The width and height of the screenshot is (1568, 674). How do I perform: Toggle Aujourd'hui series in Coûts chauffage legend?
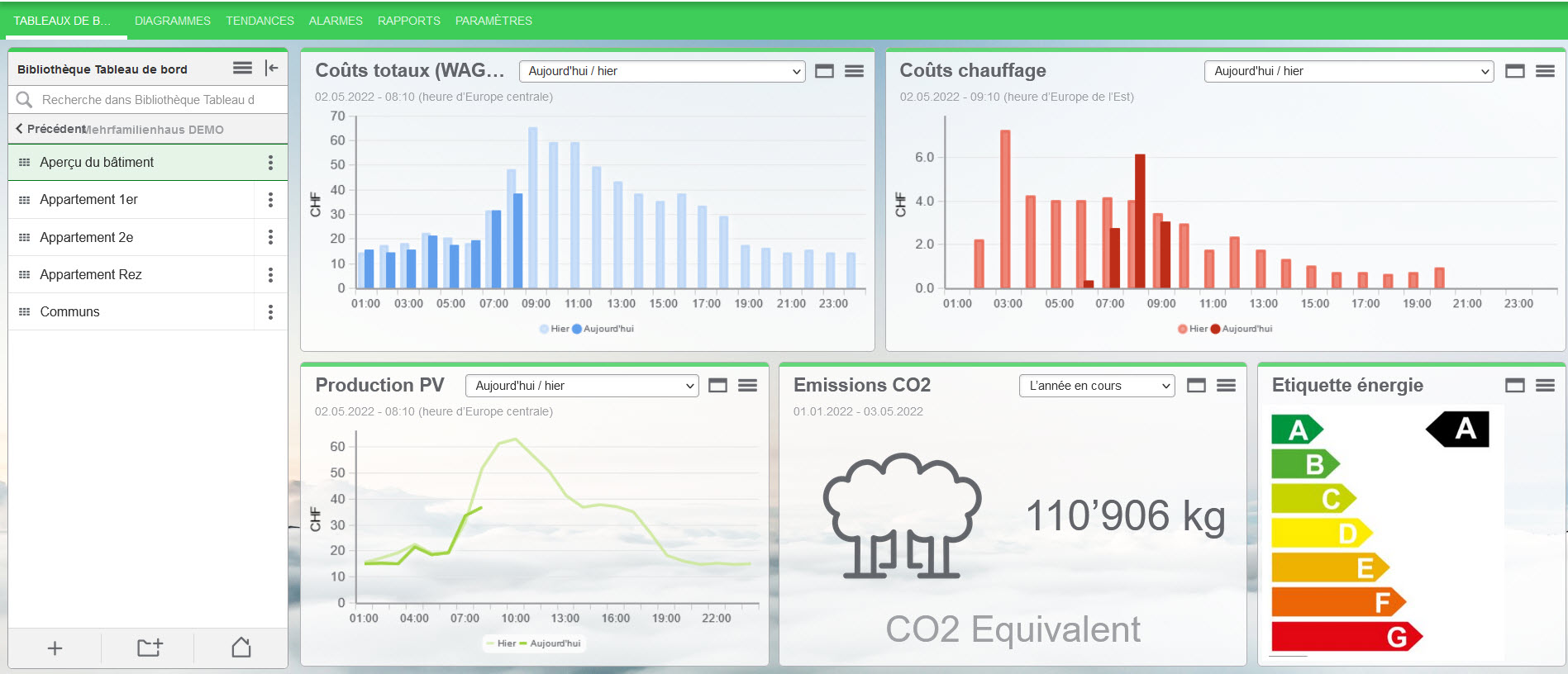pyautogui.click(x=1242, y=329)
